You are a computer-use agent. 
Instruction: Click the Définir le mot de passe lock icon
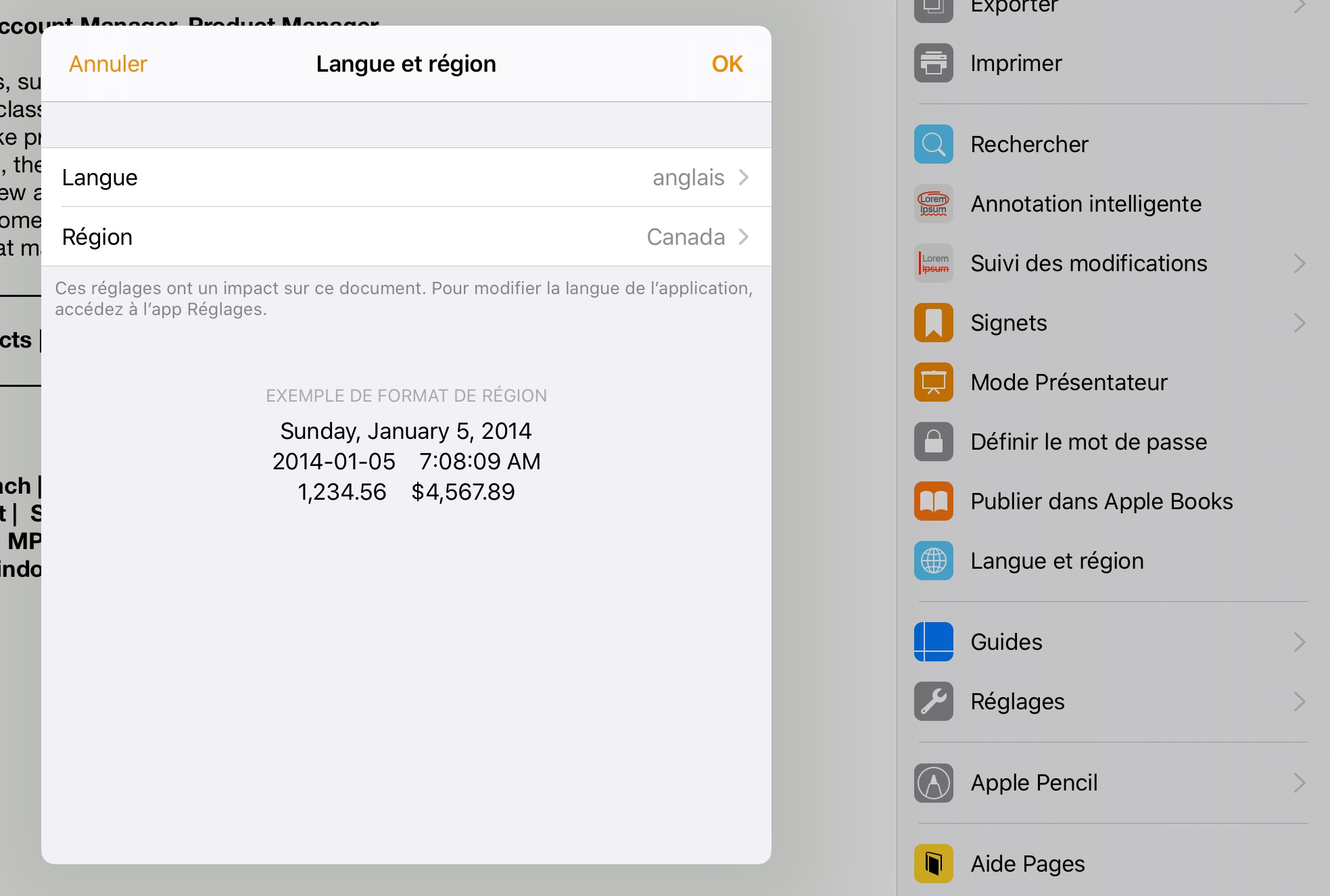933,442
